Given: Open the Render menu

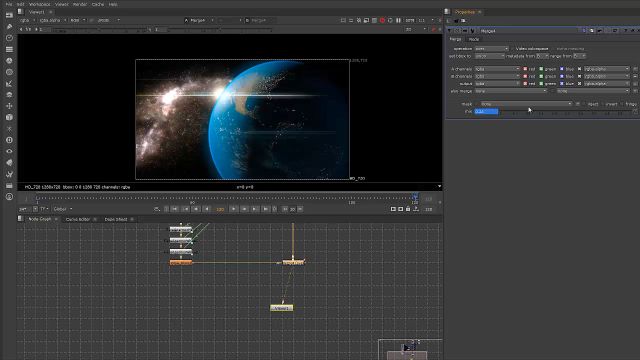Looking at the screenshot, I should [80, 4].
